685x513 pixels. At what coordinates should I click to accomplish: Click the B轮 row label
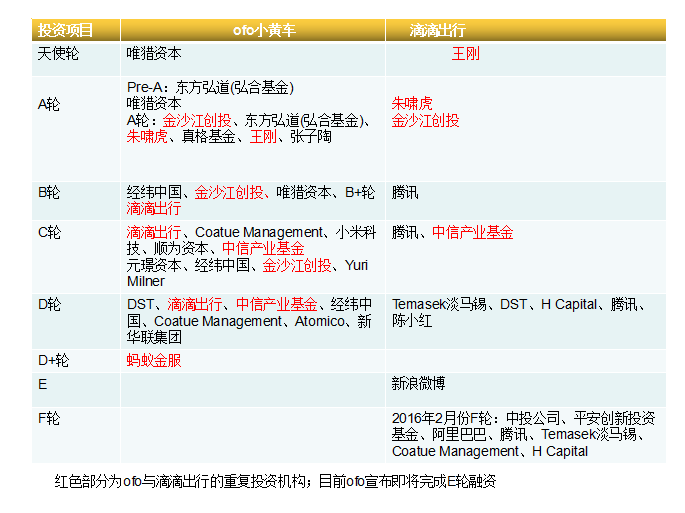tap(49, 192)
